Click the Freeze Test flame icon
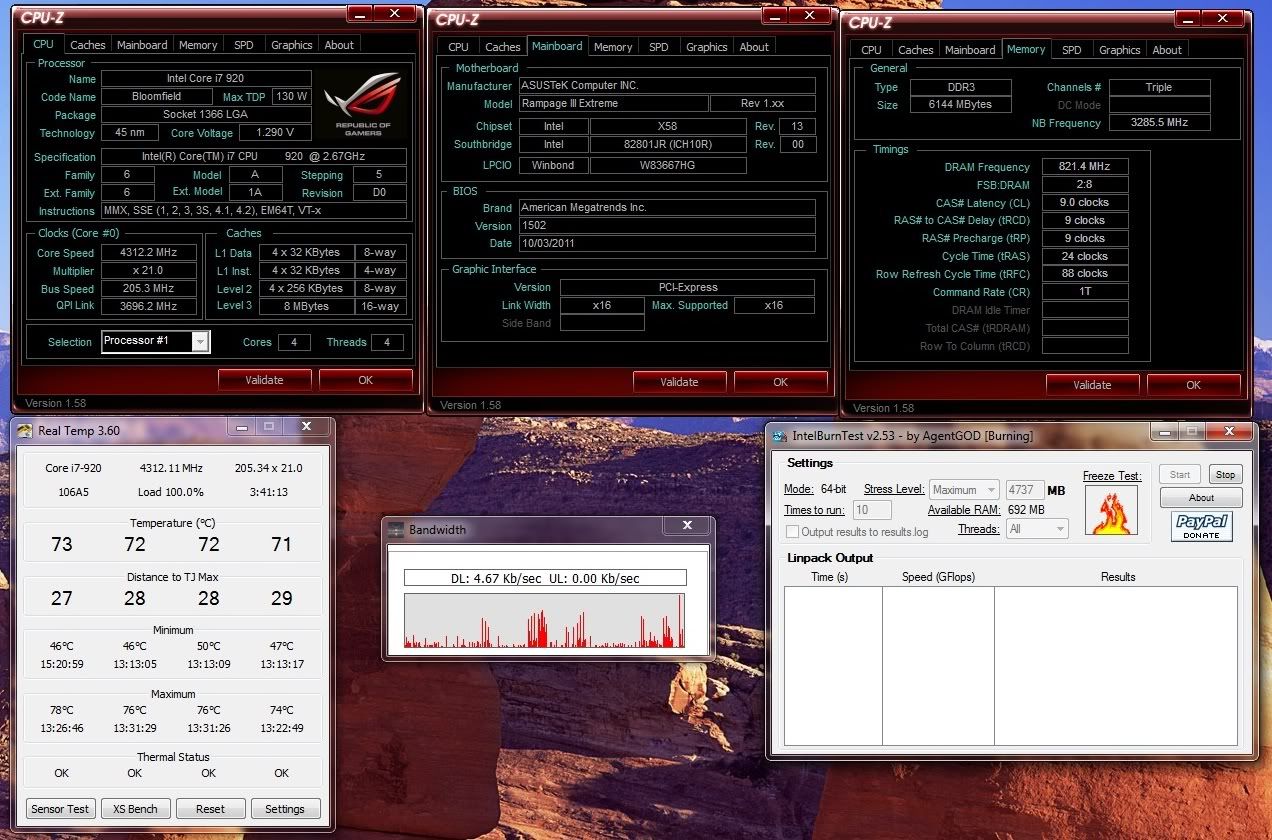This screenshot has width=1272, height=840. tap(1111, 510)
